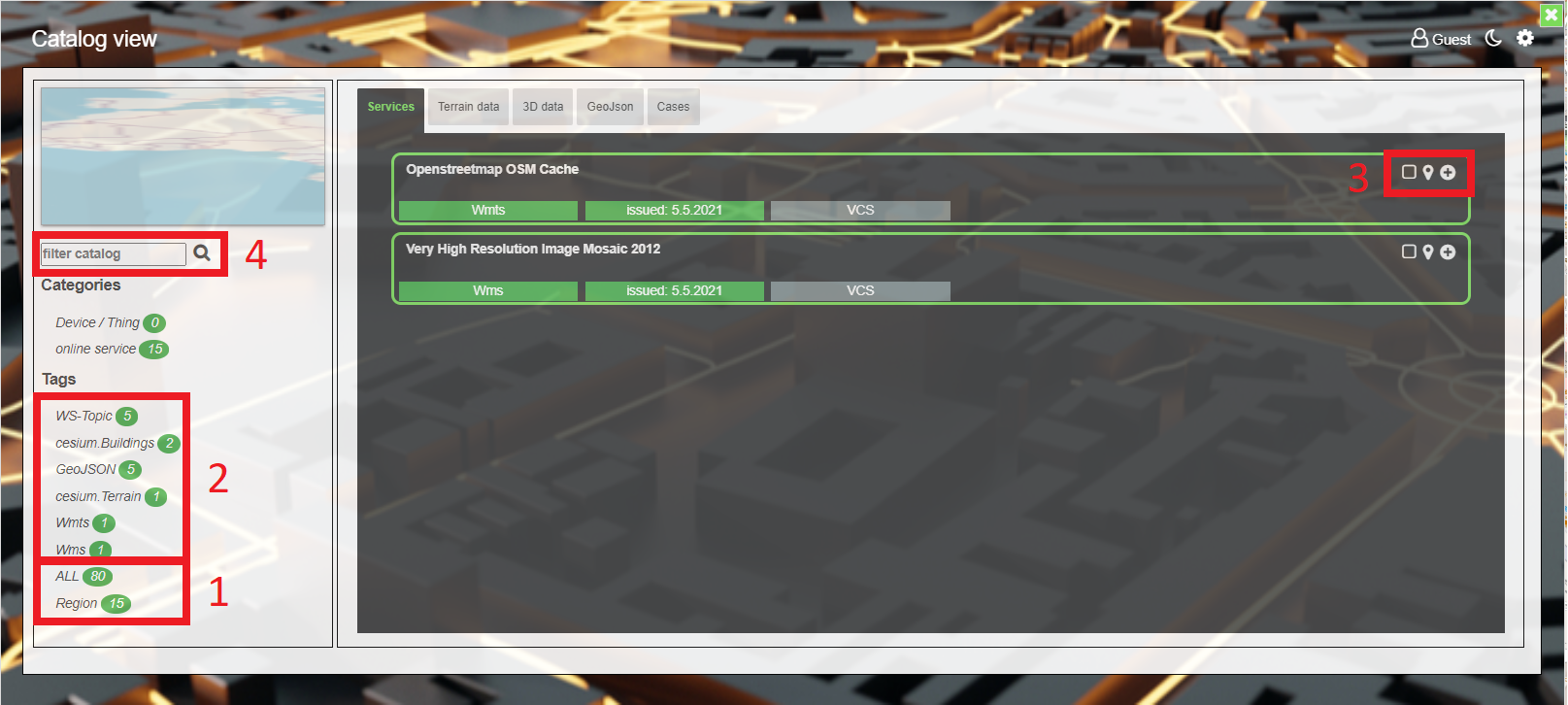Click the filter catalog input field
The height and width of the screenshot is (705, 1568).
click(x=113, y=254)
